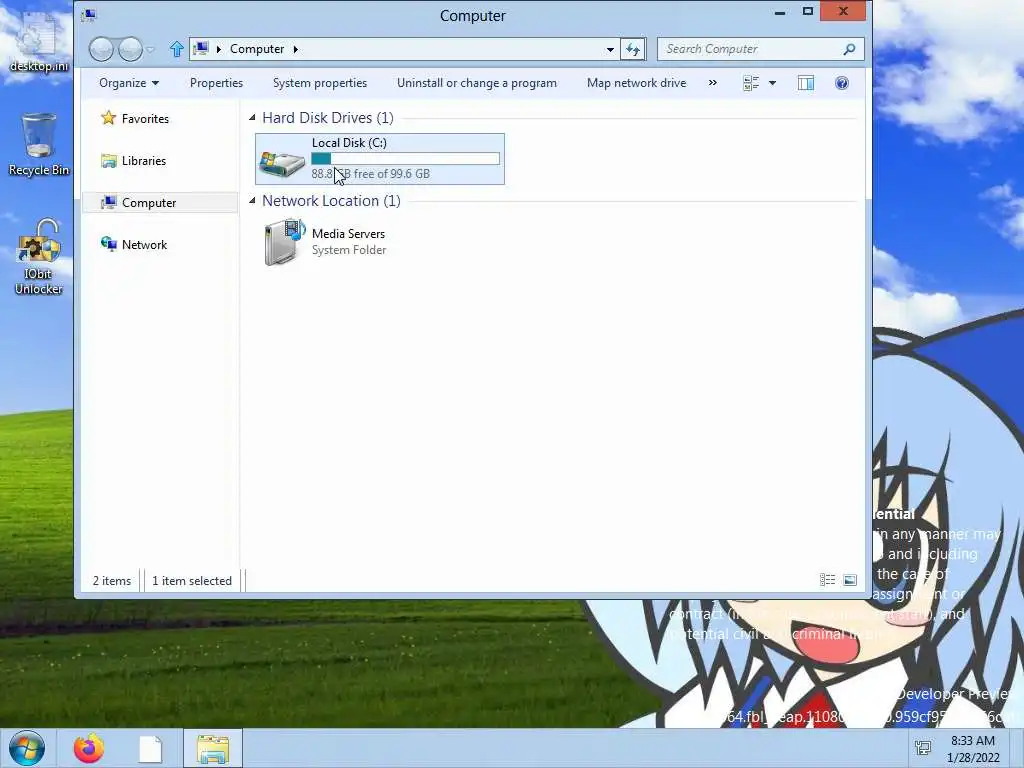Switch to large icons view in status bar
This screenshot has width=1024, height=768.
click(850, 580)
